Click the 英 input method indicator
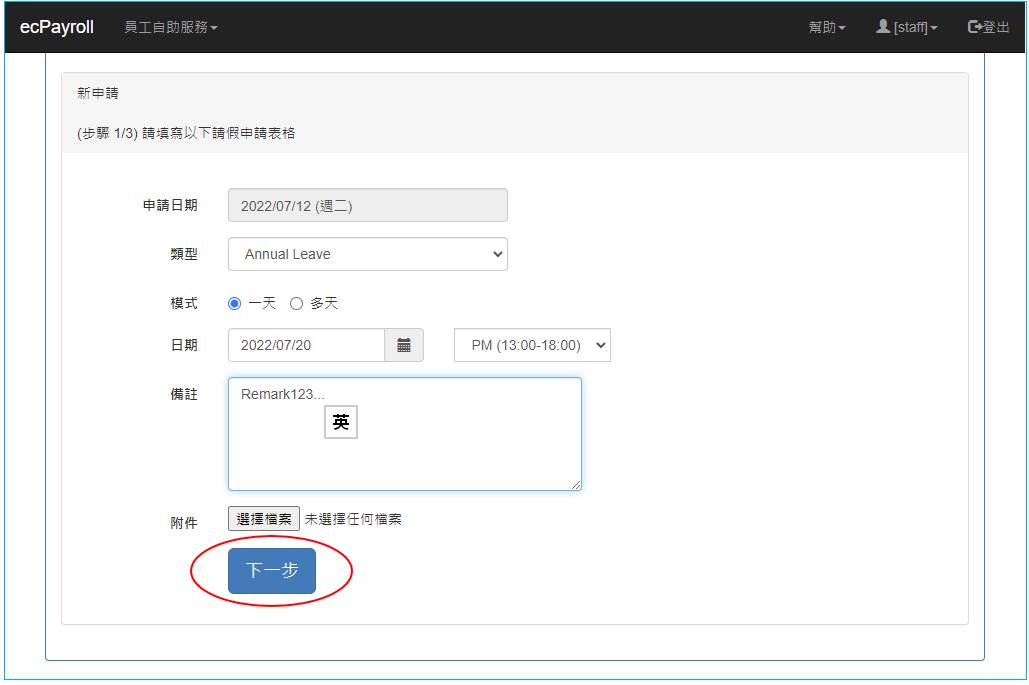Image resolution: width=1029 pixels, height=685 pixels. tap(341, 422)
